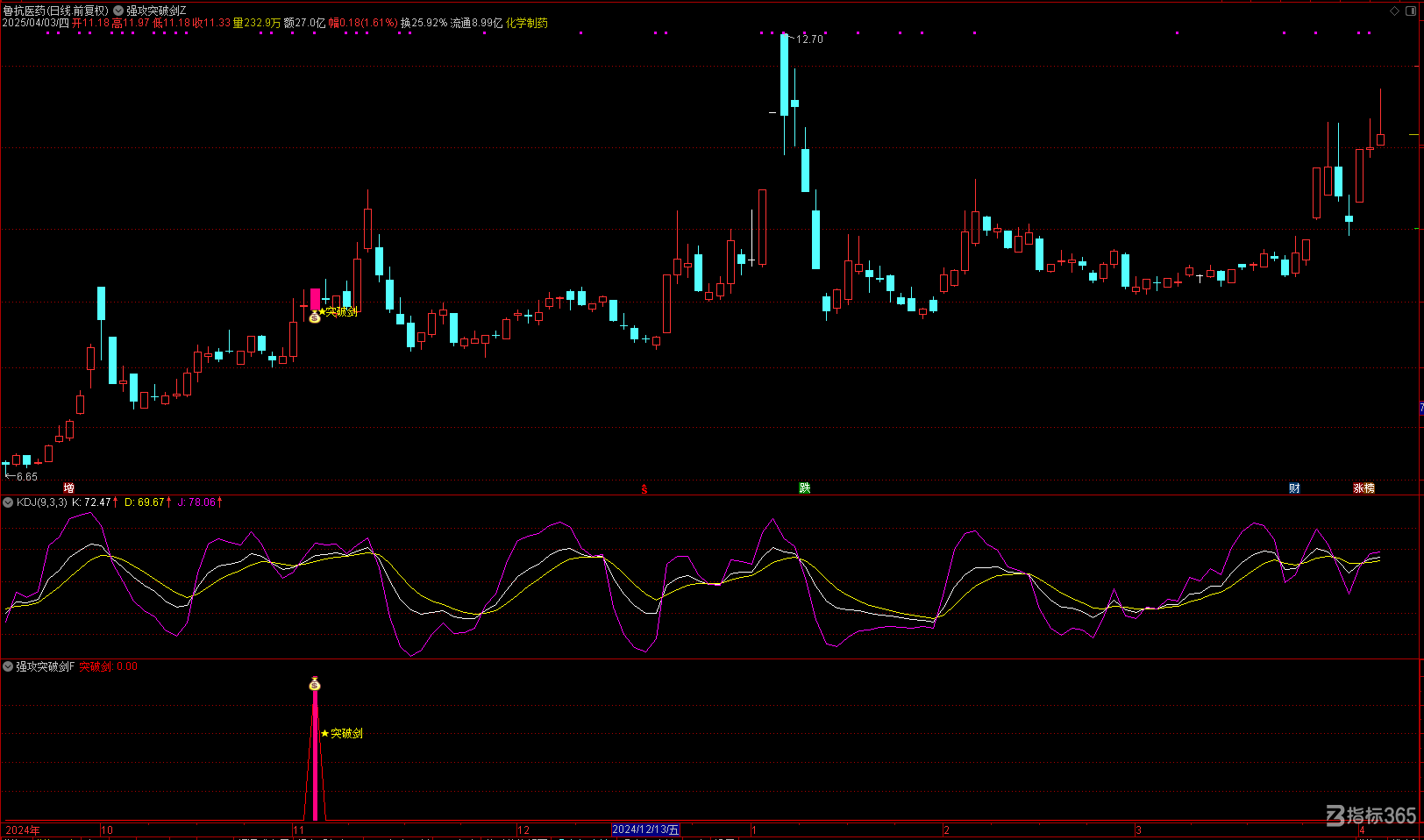Click the 涨榜 event marker

point(1363,488)
